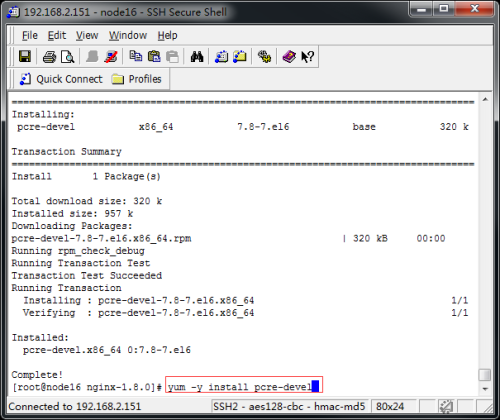Click the Paste clipboard icon
The height and width of the screenshot is (420, 500).
154,56
